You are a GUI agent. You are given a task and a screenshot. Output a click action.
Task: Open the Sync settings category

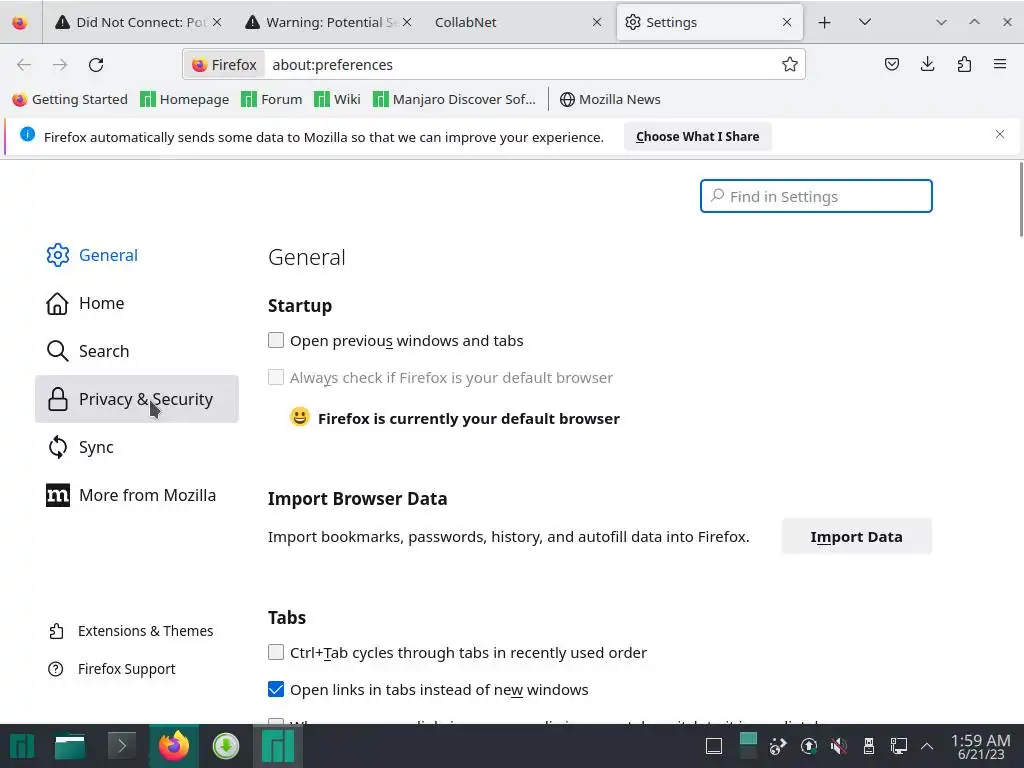(x=136, y=447)
